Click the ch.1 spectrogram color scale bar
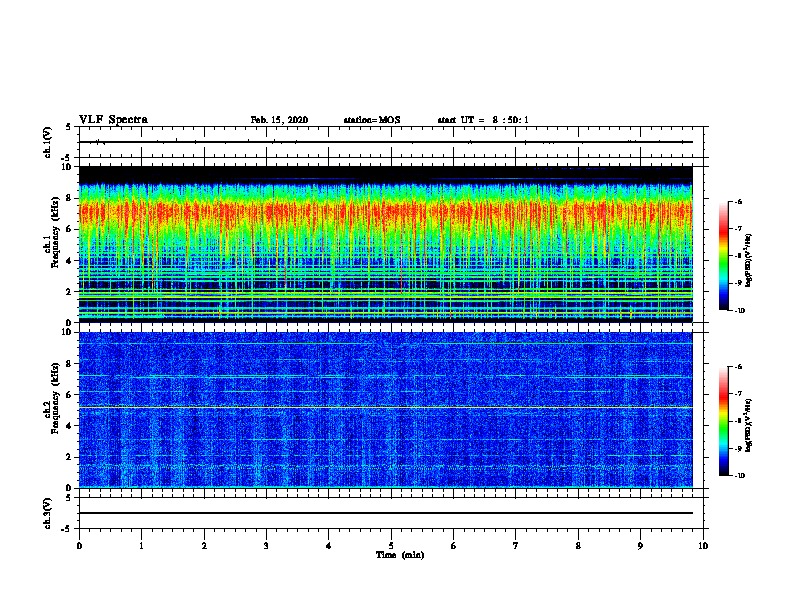This screenshot has width=792, height=612. [x=724, y=256]
